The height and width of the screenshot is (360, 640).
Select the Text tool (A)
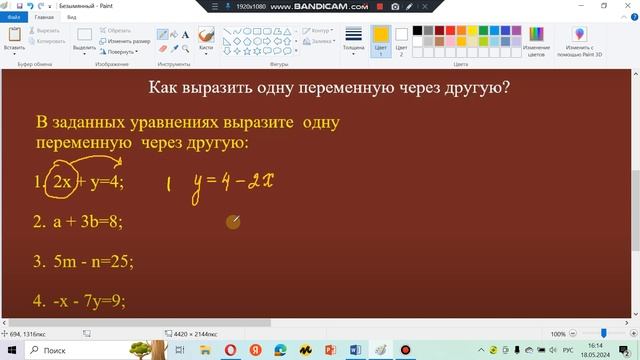click(185, 35)
